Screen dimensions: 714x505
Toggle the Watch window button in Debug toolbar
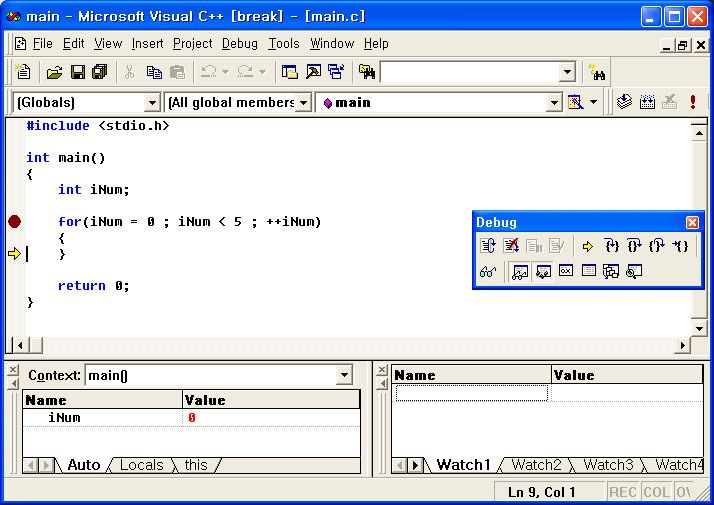point(520,272)
